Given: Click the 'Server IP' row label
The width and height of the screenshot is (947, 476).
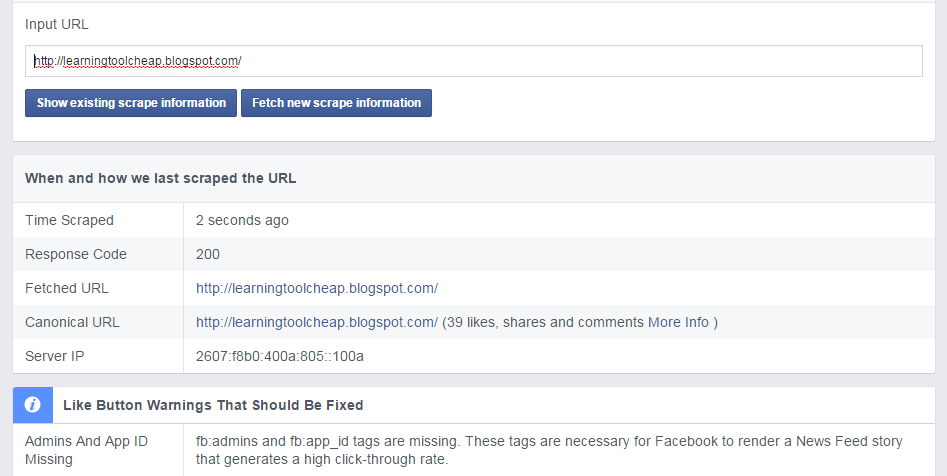Looking at the screenshot, I should pos(55,356).
